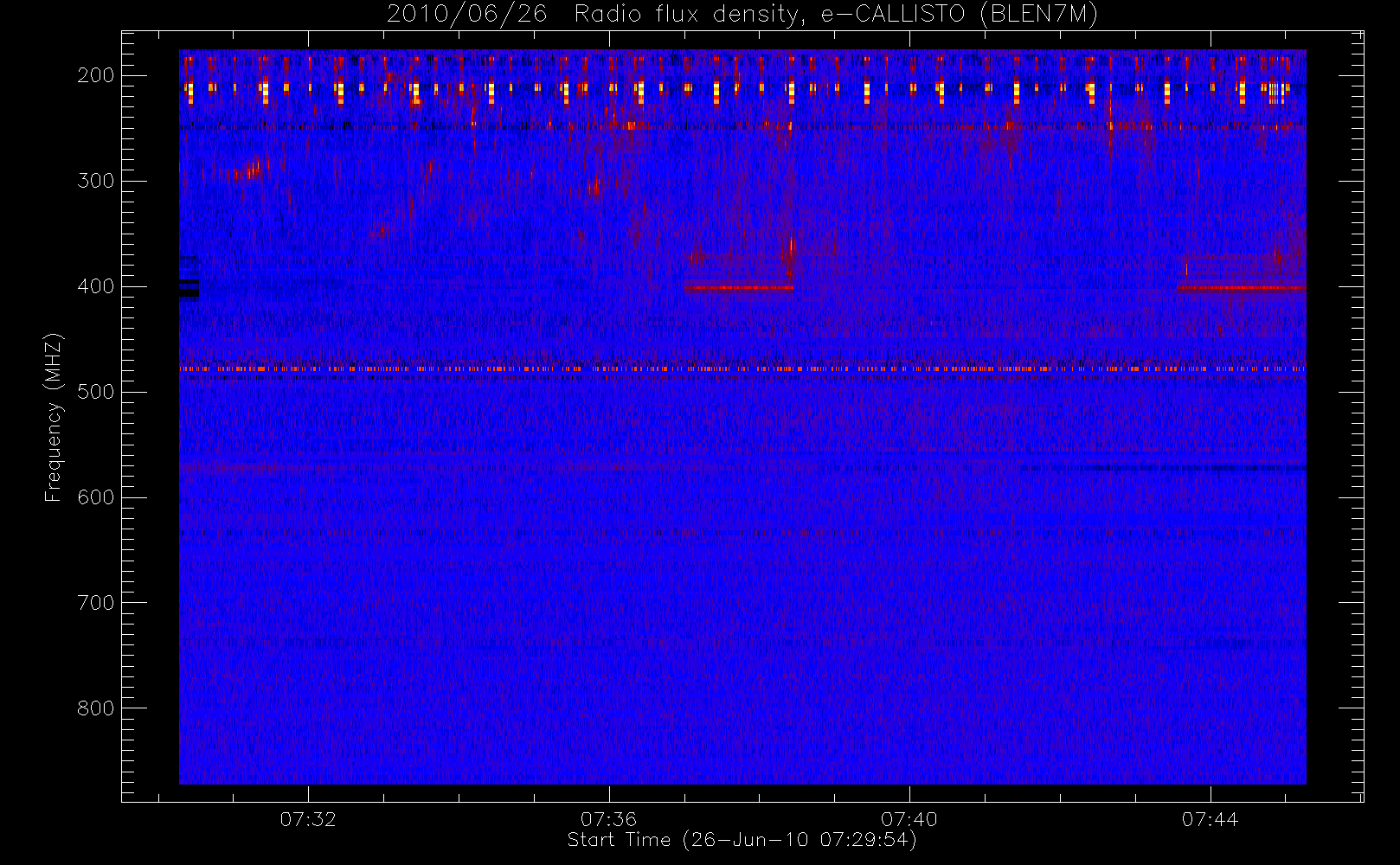1400x865 pixels.
Task: Click the 07:44 time tick label
Action: 1210,819
